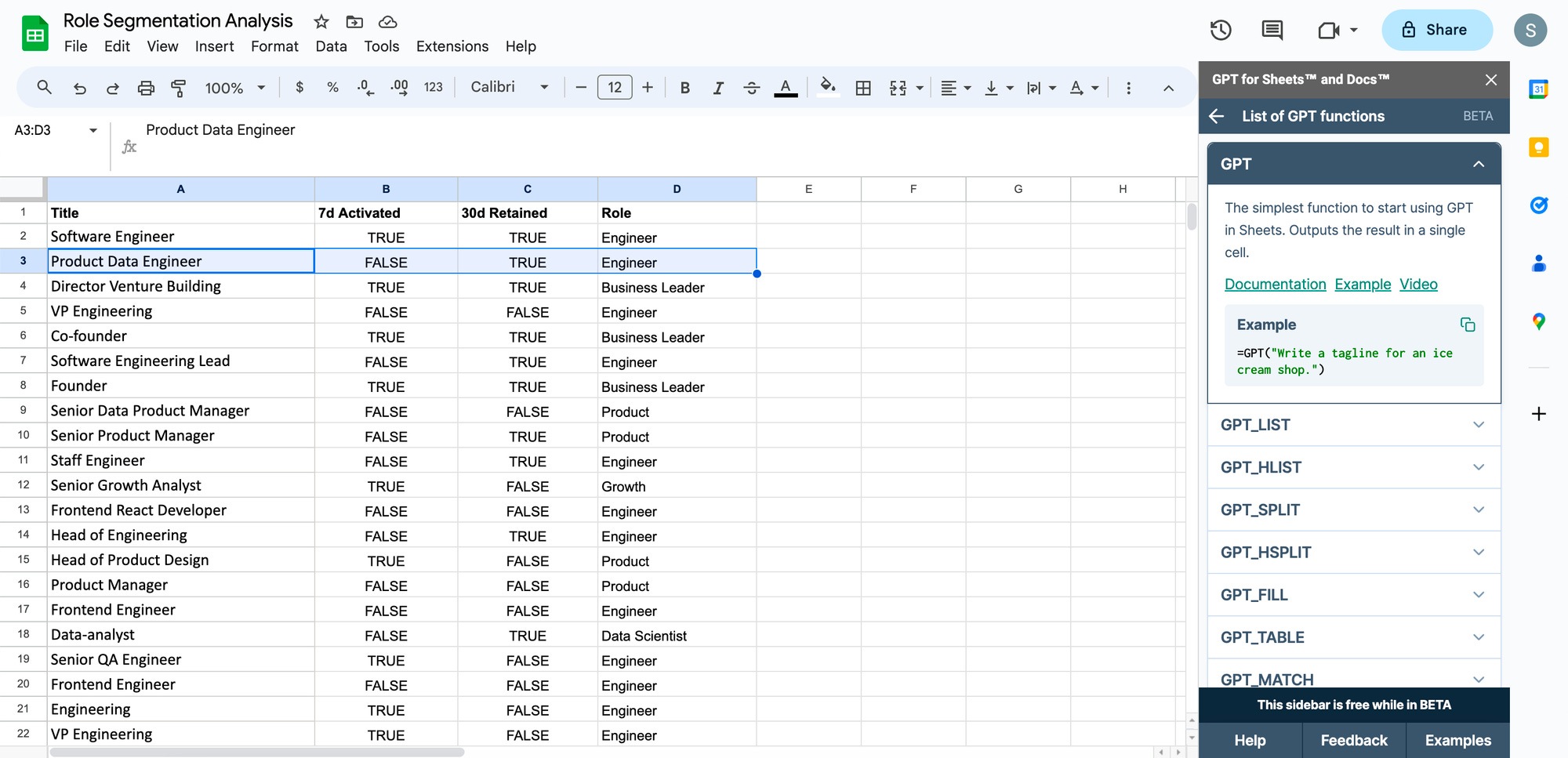
Task: Check the cloud save status icon
Action: (x=387, y=22)
